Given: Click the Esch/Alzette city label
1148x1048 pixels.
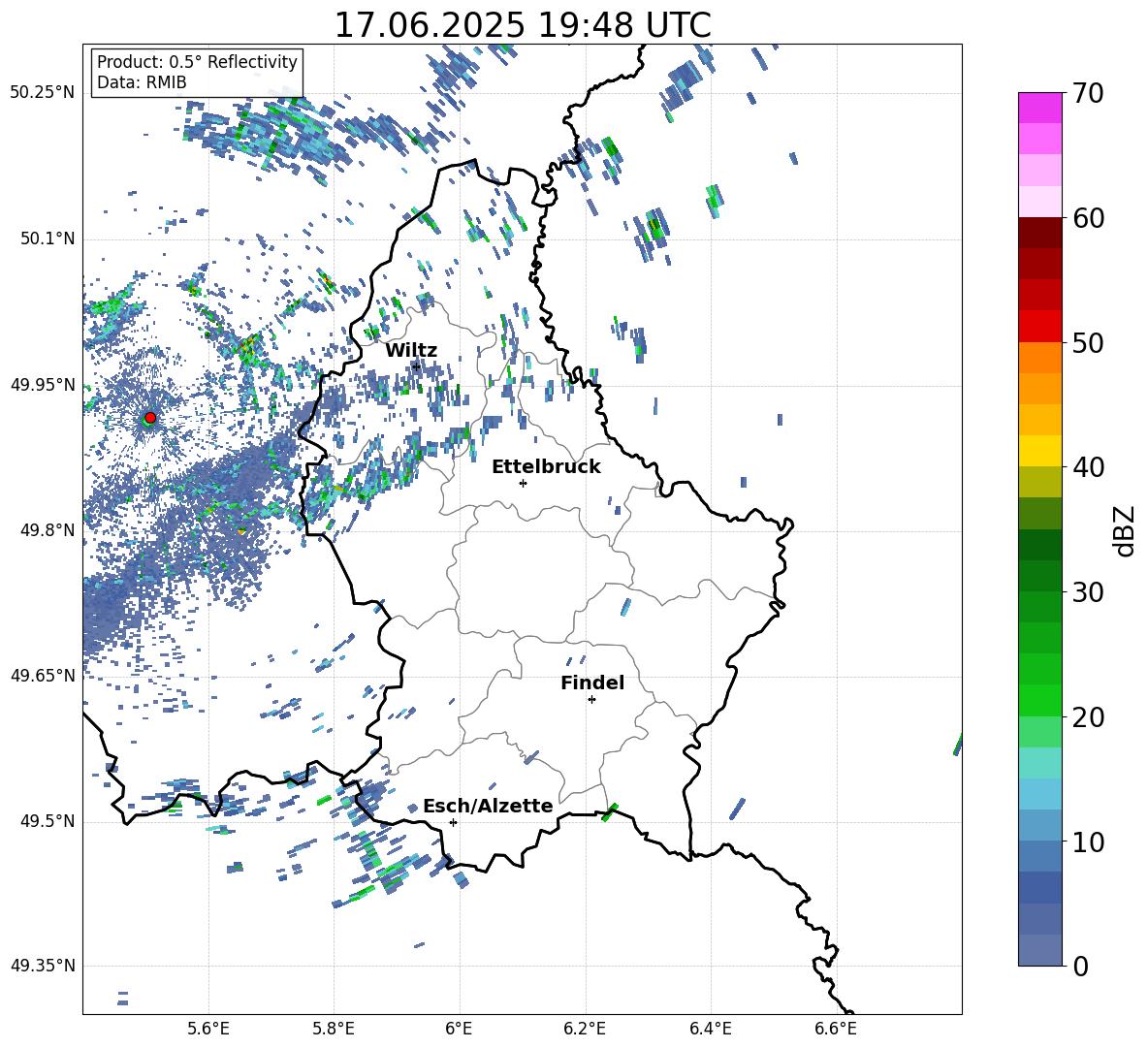Looking at the screenshot, I should [x=488, y=806].
